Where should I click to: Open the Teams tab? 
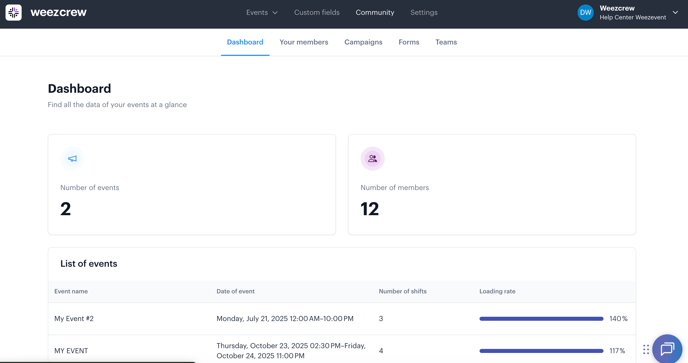coord(446,42)
